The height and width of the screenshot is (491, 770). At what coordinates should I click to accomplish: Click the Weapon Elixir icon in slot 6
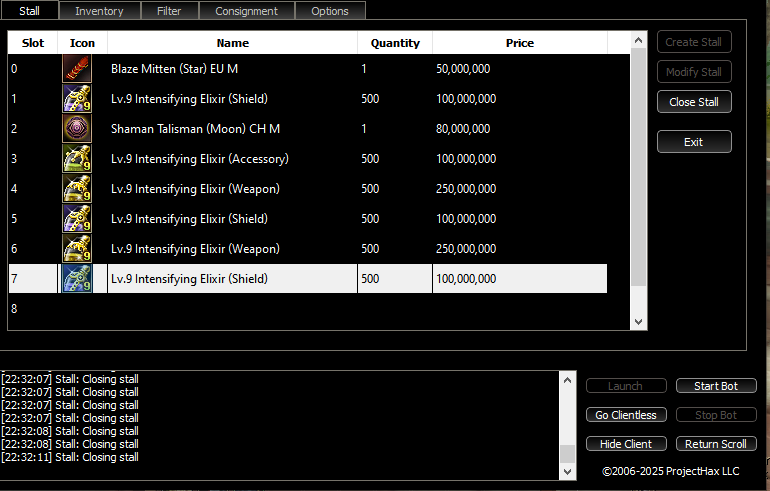tap(77, 249)
